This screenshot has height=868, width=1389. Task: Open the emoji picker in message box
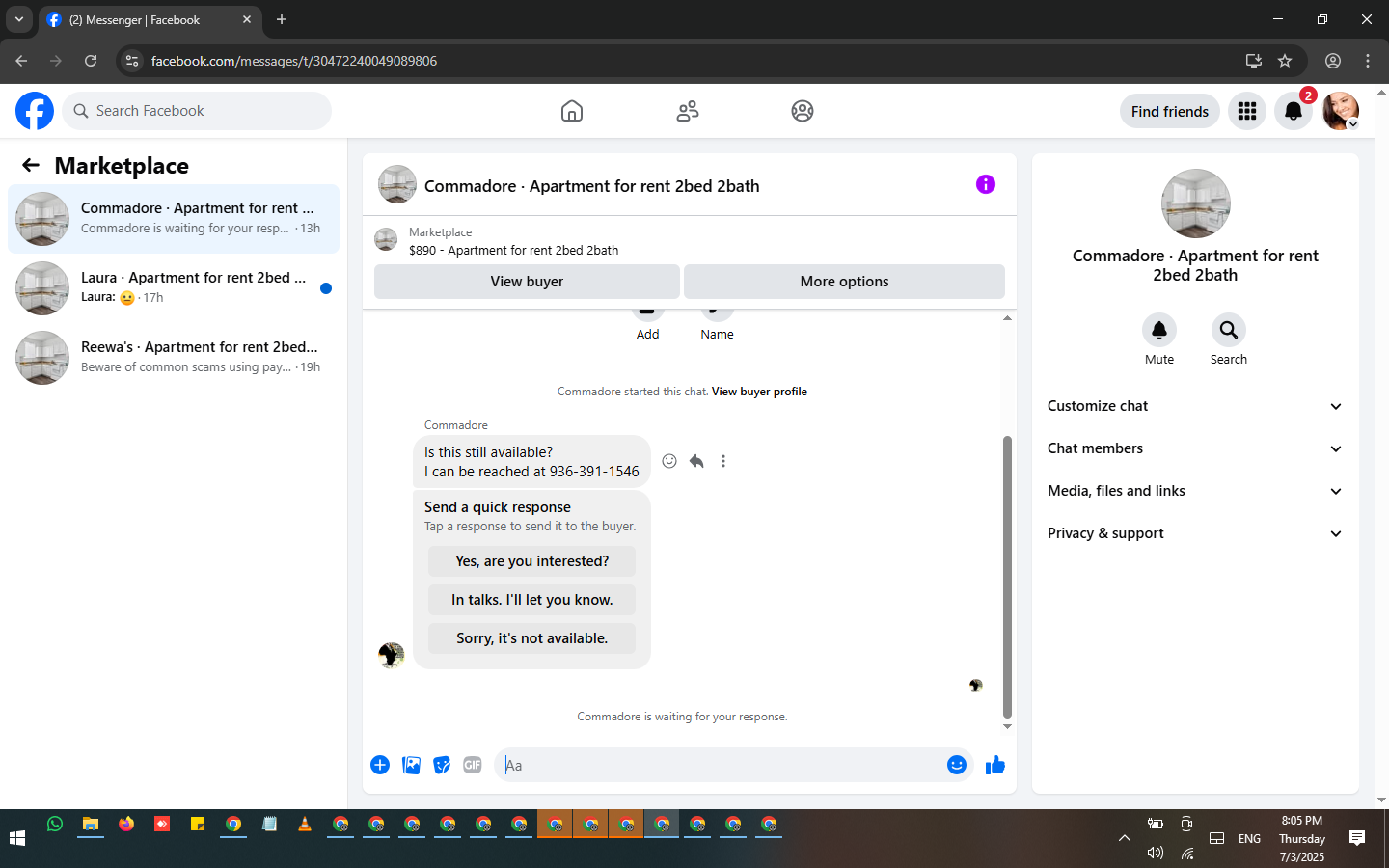[957, 765]
